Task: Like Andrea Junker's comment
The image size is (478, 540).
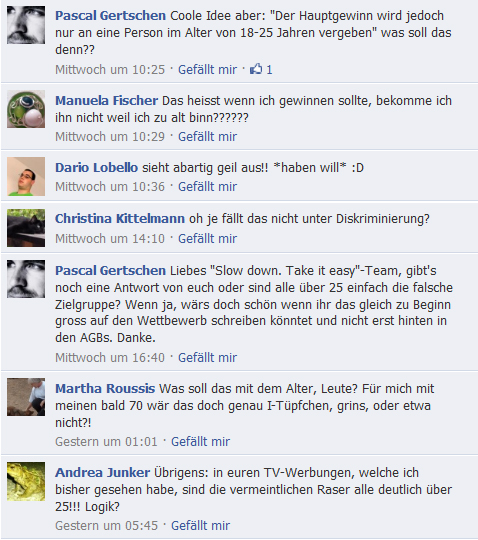Action: (x=200, y=526)
